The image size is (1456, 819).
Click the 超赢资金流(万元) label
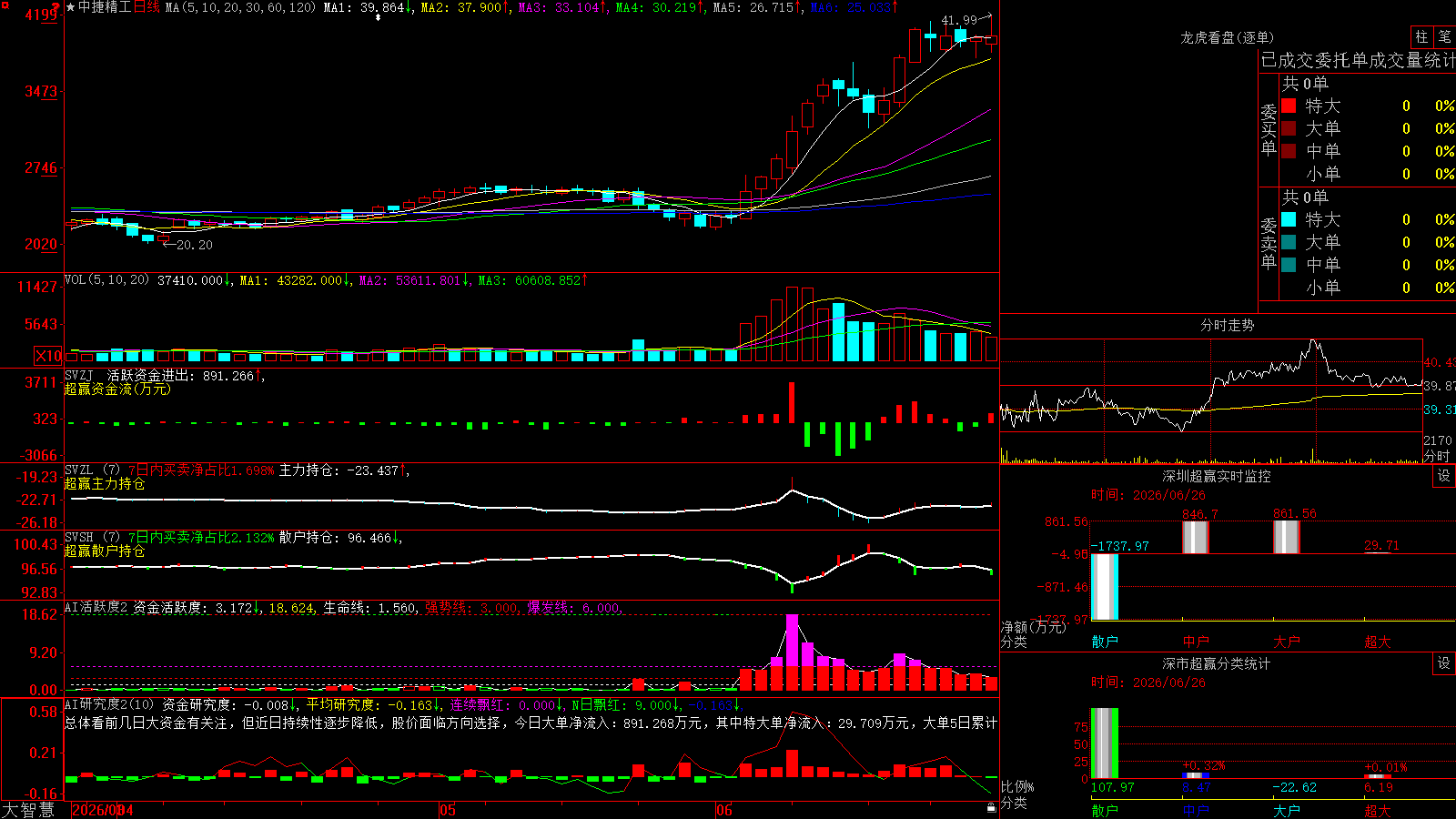tap(117, 389)
